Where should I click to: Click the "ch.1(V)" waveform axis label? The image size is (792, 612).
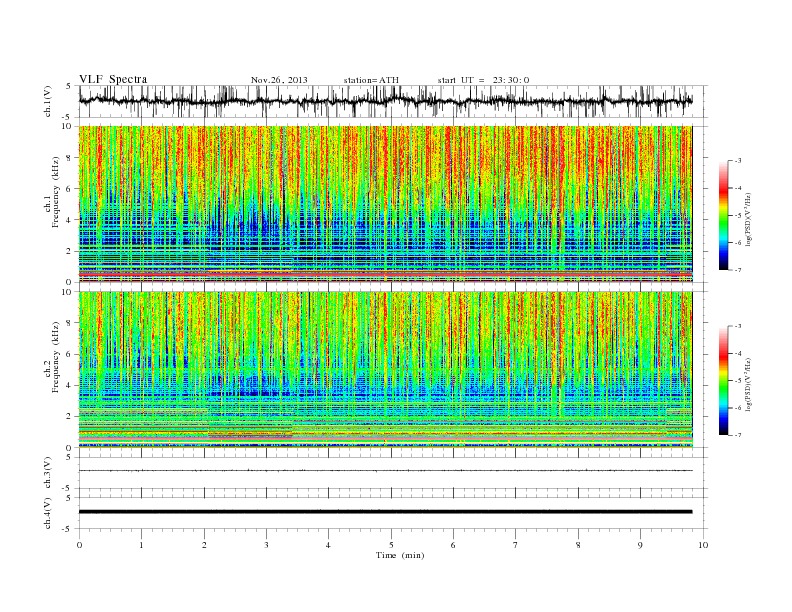tap(48, 101)
